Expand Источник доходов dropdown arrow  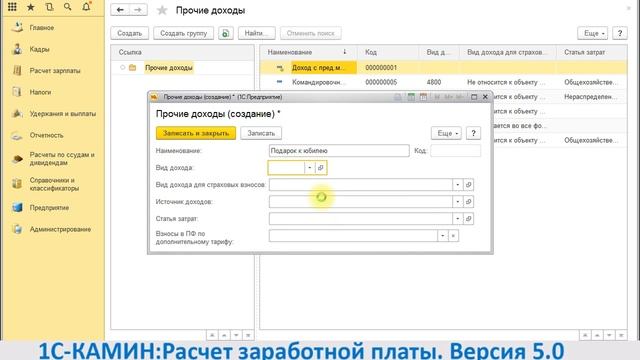tap(458, 202)
